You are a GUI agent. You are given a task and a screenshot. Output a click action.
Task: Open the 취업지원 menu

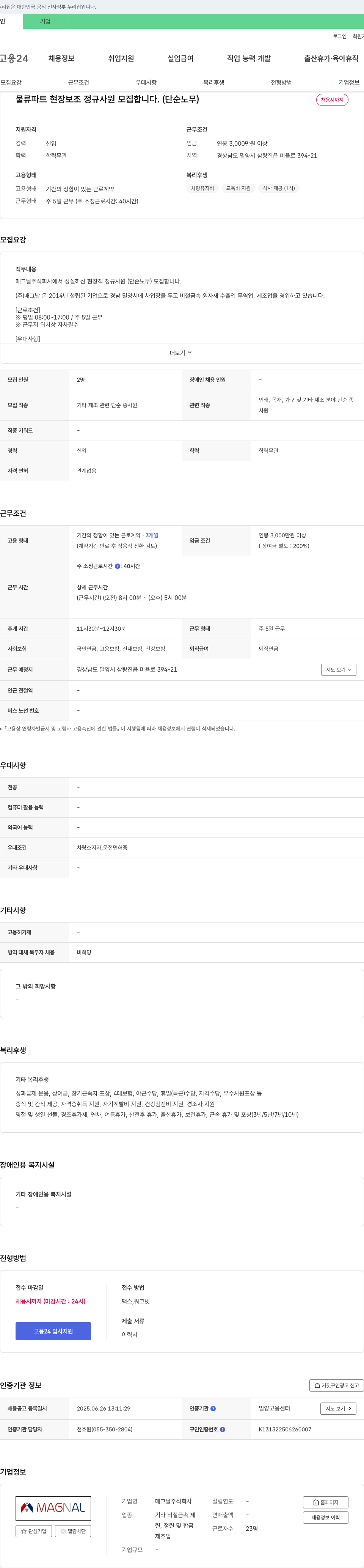121,58
